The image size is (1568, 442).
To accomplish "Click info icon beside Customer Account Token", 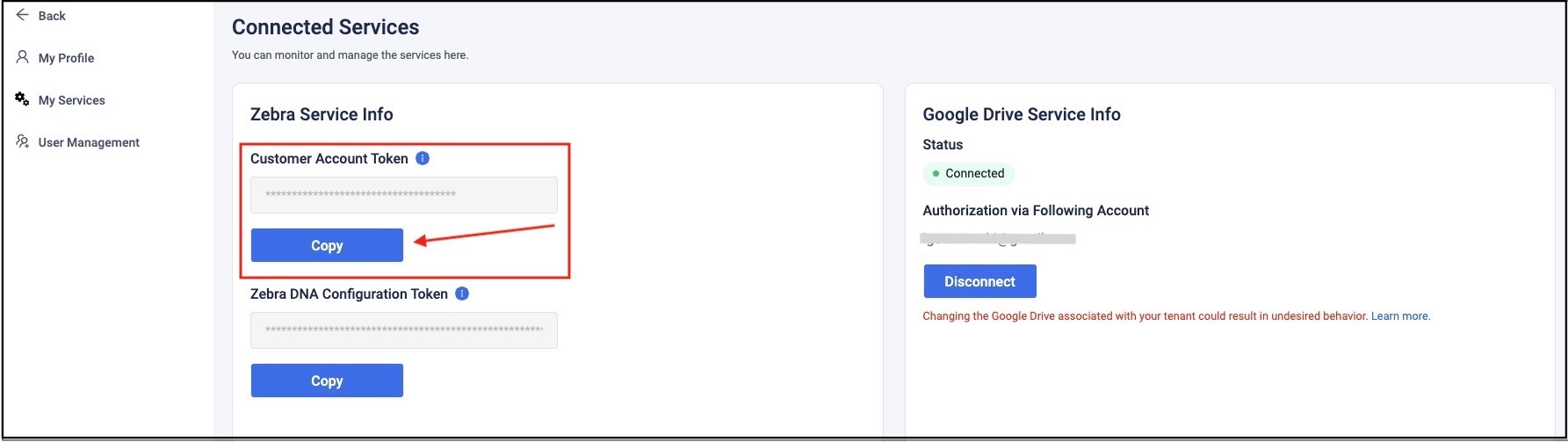I will tap(423, 158).
